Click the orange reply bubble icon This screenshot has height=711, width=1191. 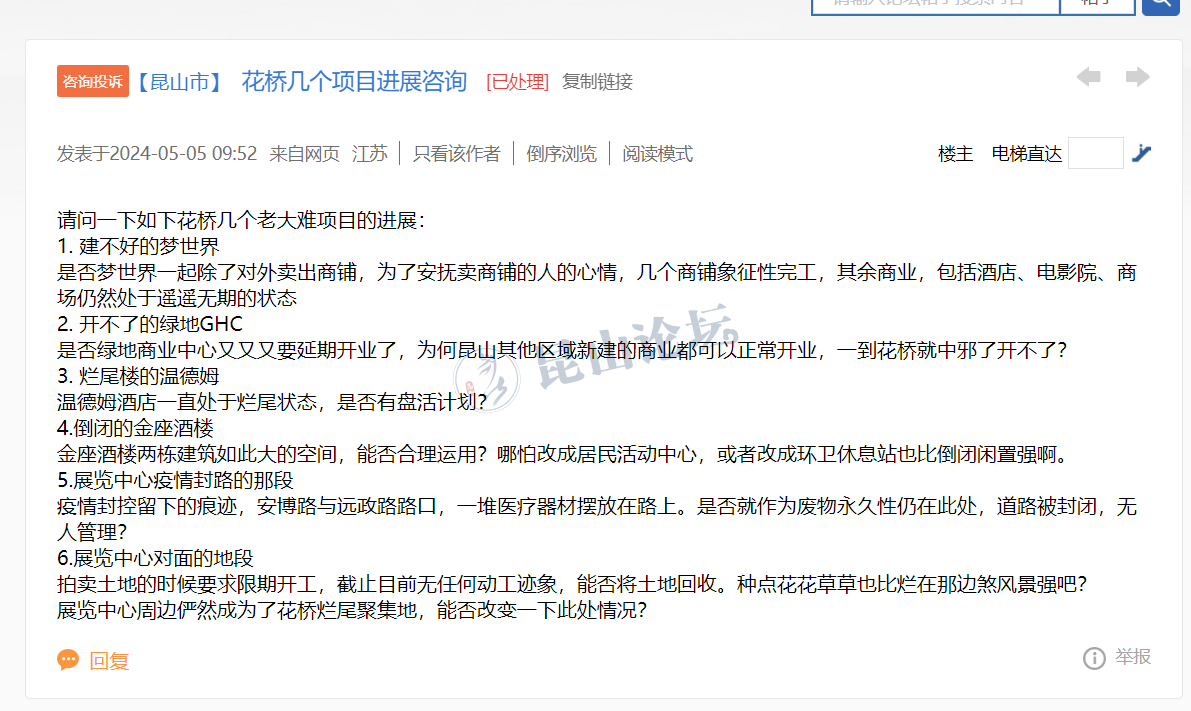68,660
